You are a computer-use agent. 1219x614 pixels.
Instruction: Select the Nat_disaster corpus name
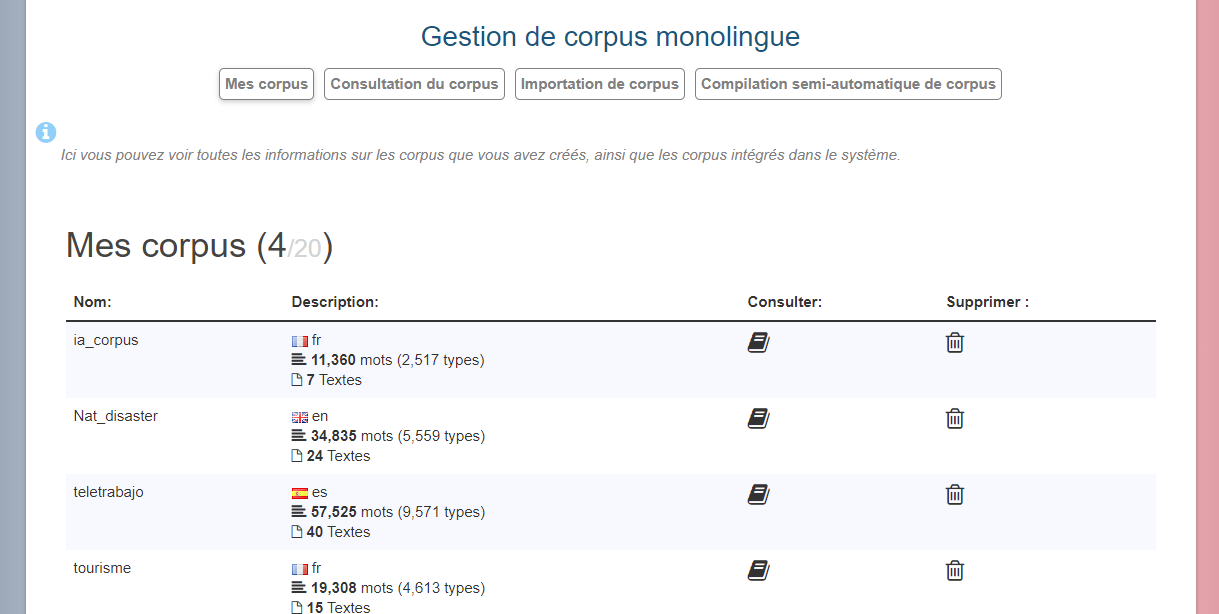click(x=116, y=416)
